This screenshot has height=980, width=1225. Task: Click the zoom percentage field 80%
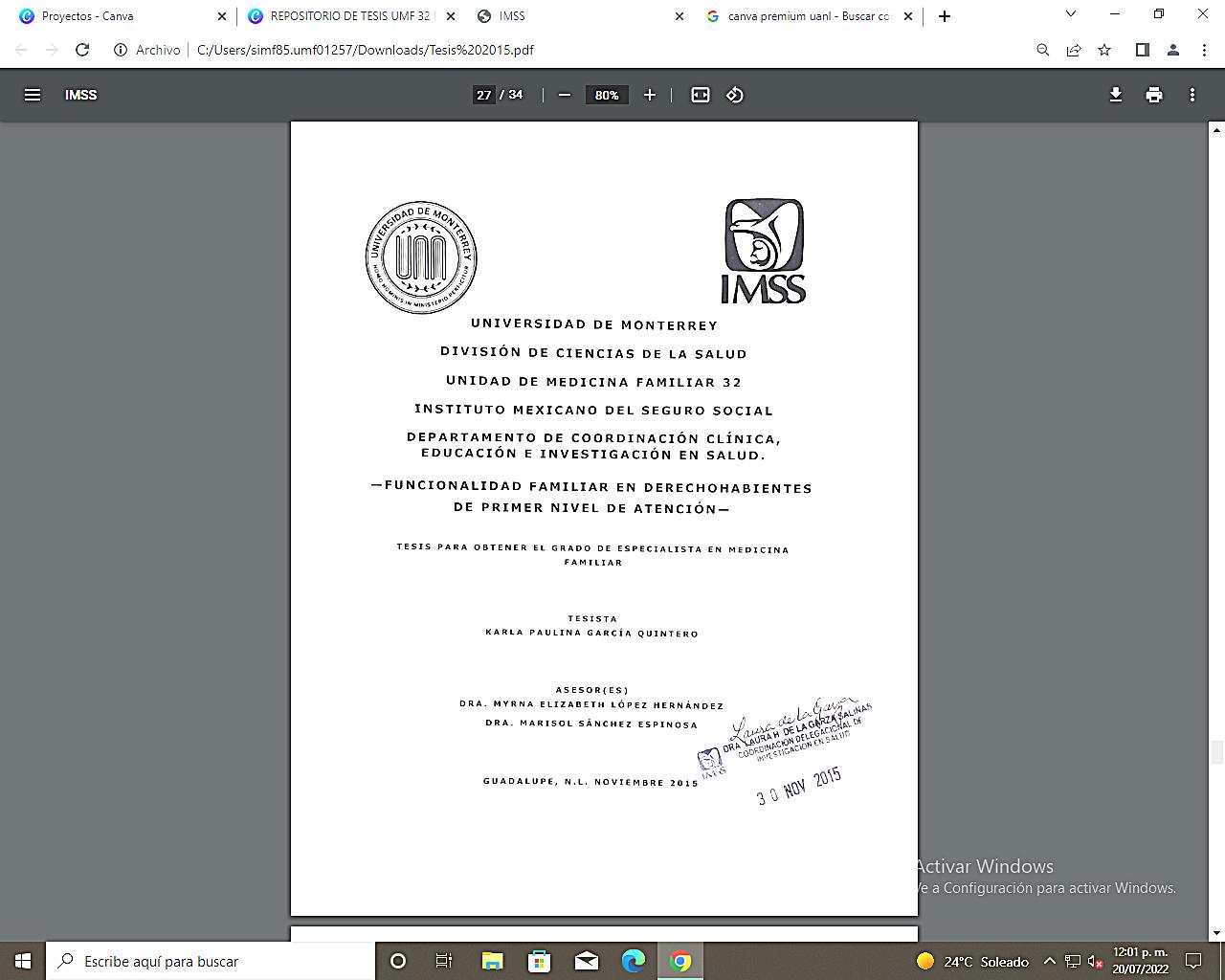point(607,95)
